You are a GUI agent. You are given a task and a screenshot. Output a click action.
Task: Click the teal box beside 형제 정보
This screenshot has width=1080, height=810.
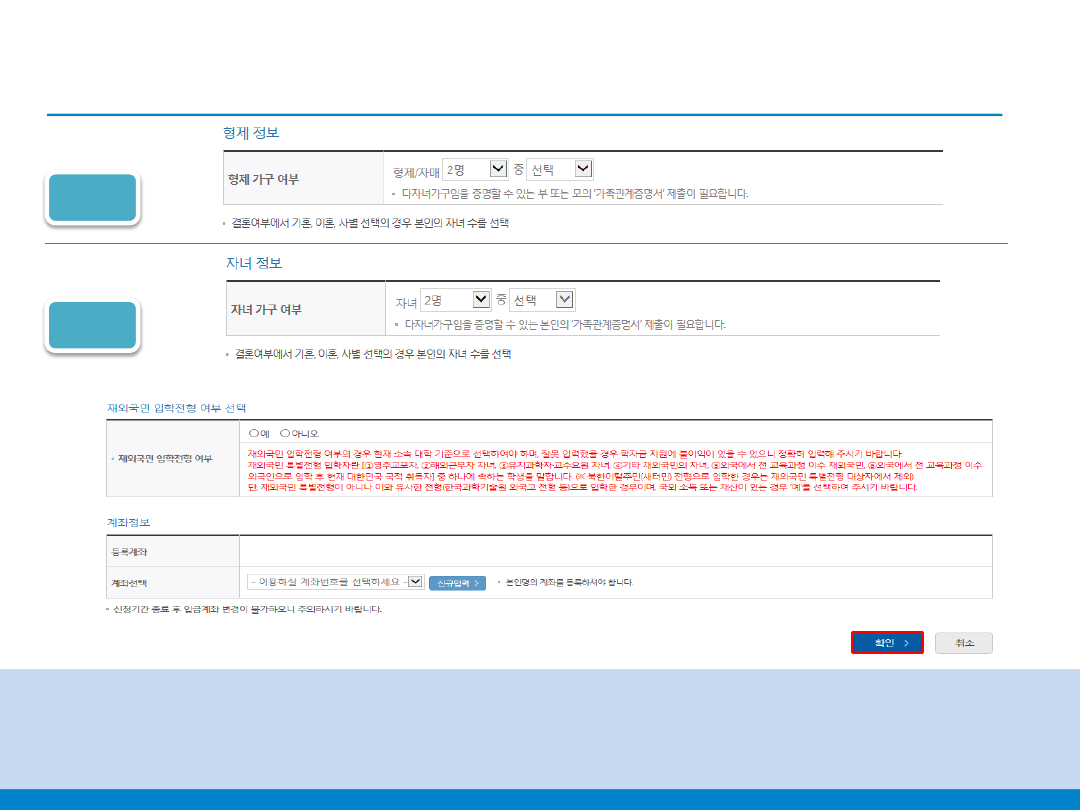point(96,198)
